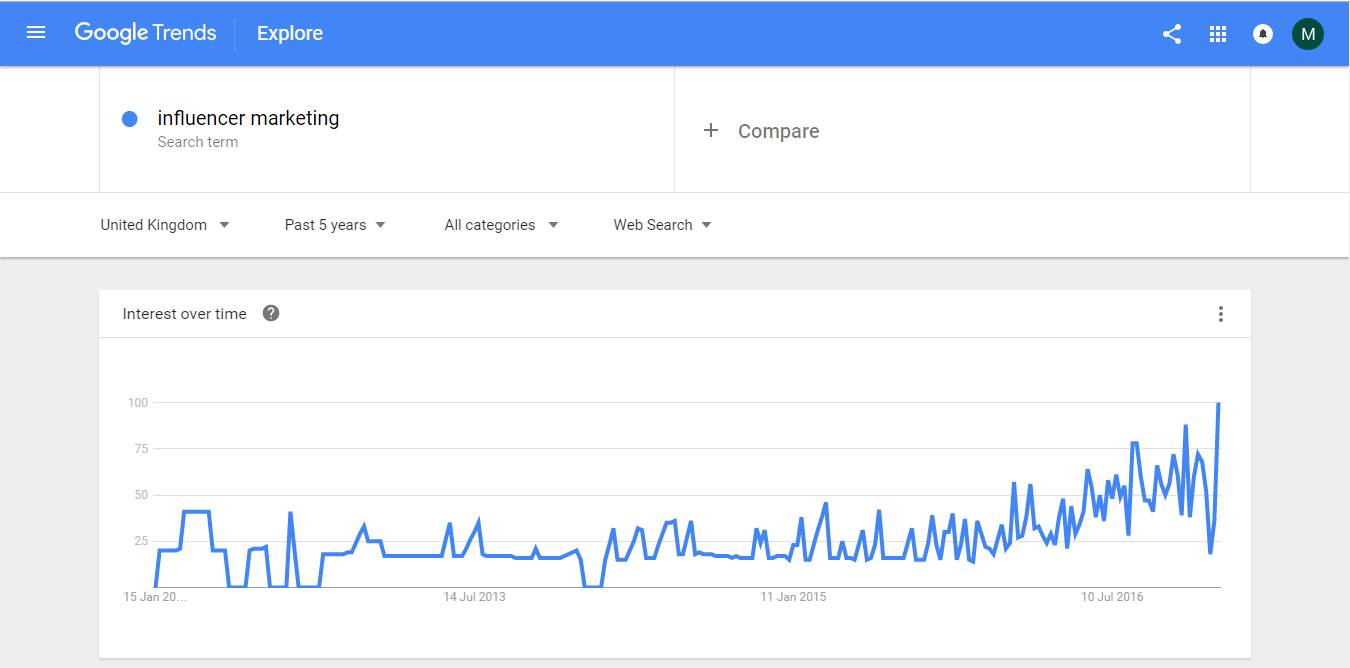1350x668 pixels.
Task: Click the help icon beside Interest over time
Action: point(271,313)
